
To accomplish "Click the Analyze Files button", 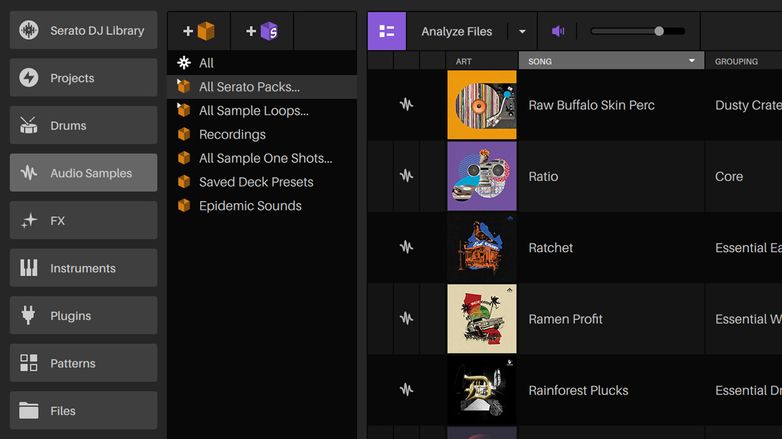I will click(456, 31).
